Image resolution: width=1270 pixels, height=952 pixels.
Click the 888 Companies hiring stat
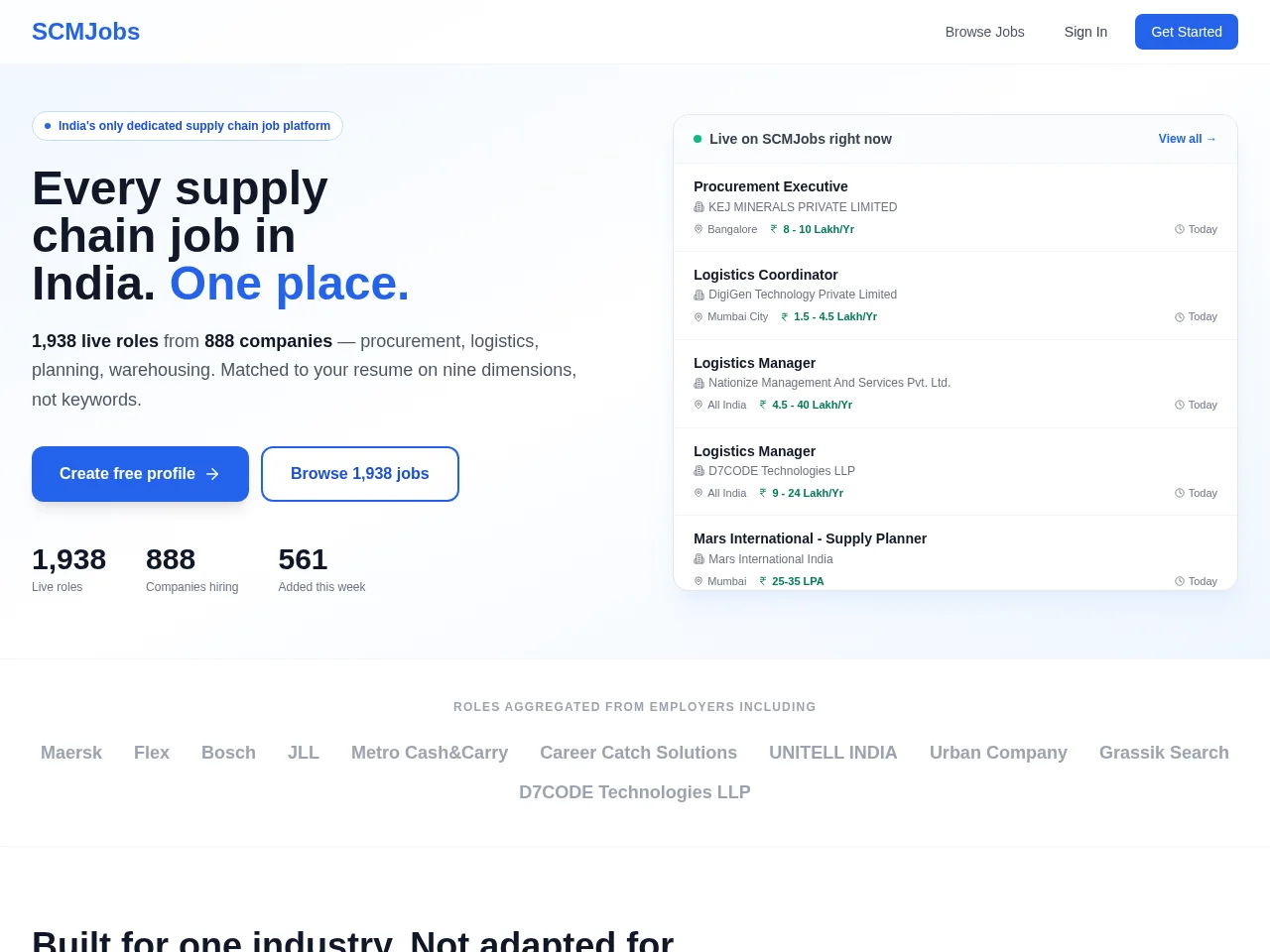pyautogui.click(x=192, y=569)
